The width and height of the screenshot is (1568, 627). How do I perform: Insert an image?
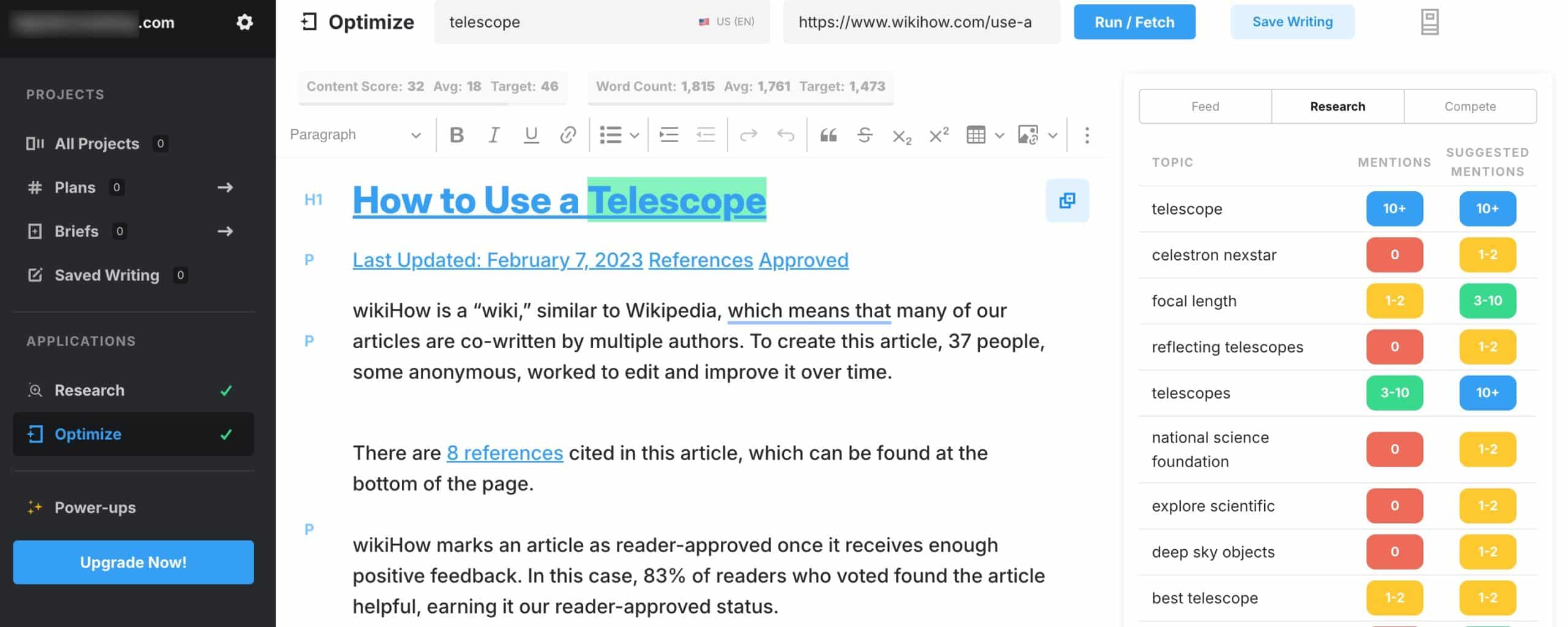[x=1028, y=135]
